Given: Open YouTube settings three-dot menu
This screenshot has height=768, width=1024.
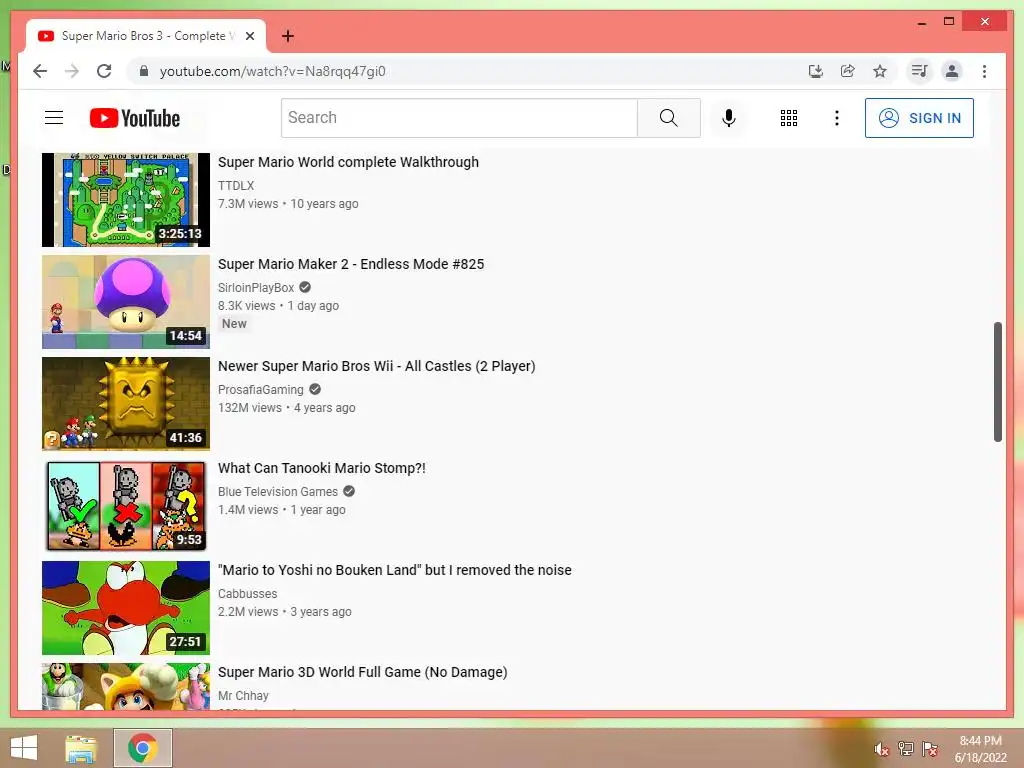Looking at the screenshot, I should pos(837,118).
